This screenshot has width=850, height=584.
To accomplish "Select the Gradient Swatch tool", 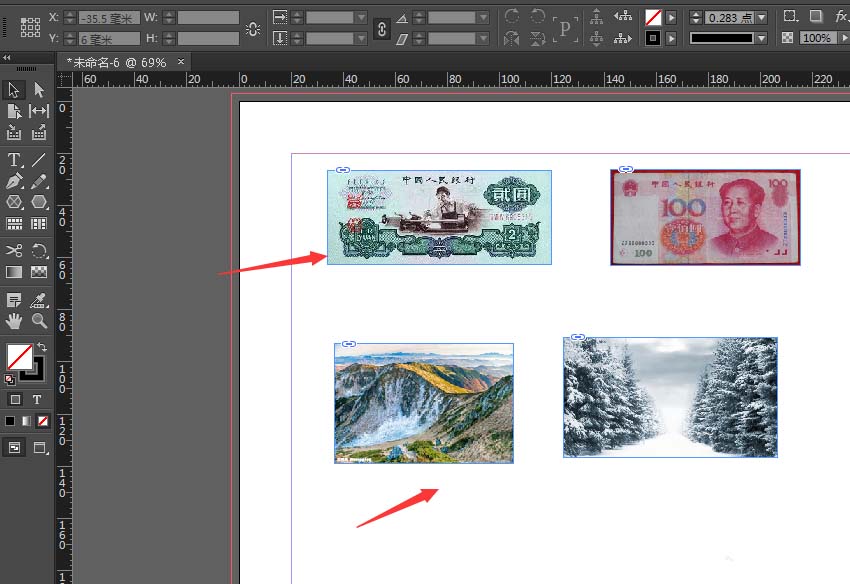I will click(x=14, y=272).
